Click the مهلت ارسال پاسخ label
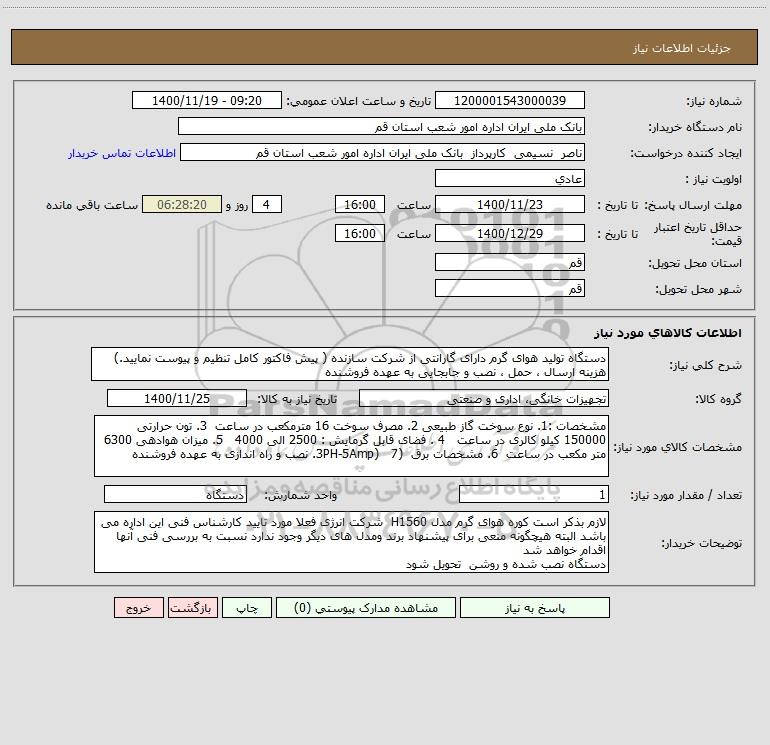The height and width of the screenshot is (745, 770). [692, 205]
